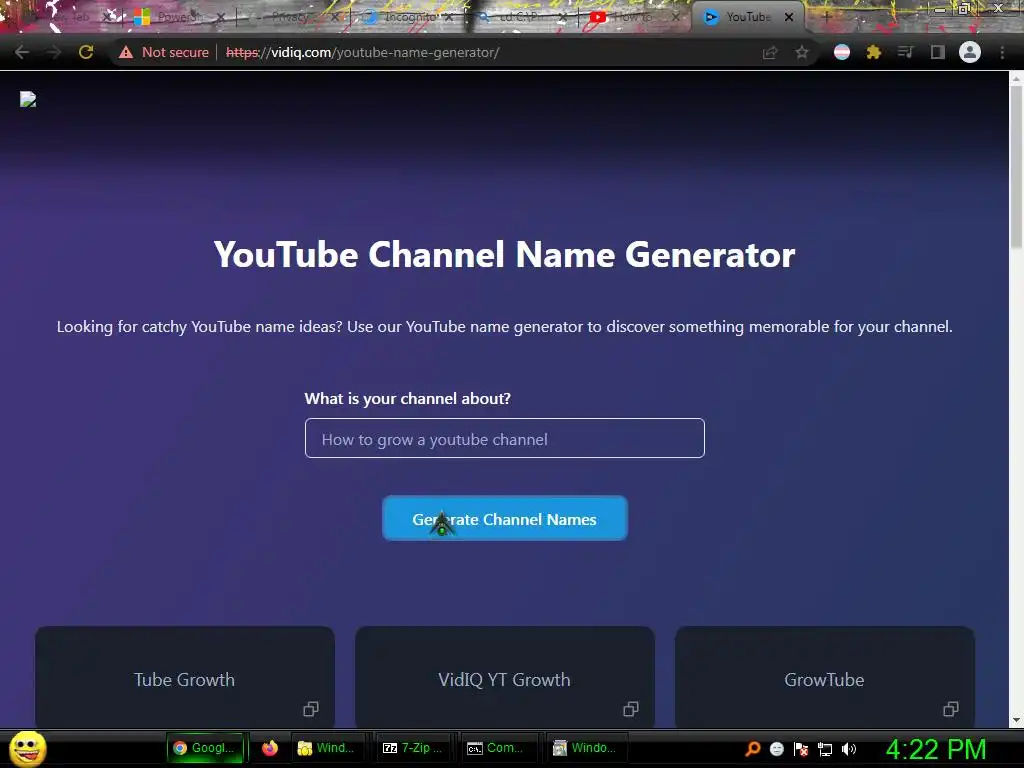This screenshot has width=1024, height=768.
Task: Reload the page with the refresh icon
Action: (86, 52)
